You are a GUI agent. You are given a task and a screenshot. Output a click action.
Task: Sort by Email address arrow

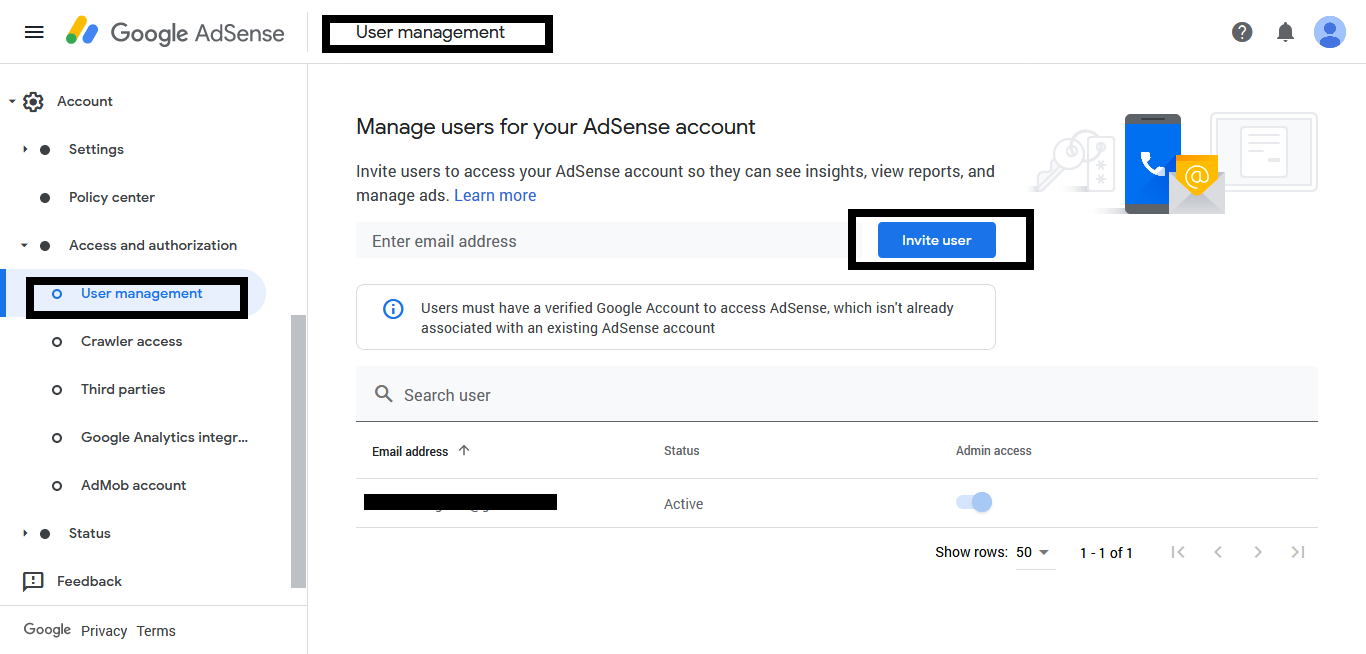(464, 451)
